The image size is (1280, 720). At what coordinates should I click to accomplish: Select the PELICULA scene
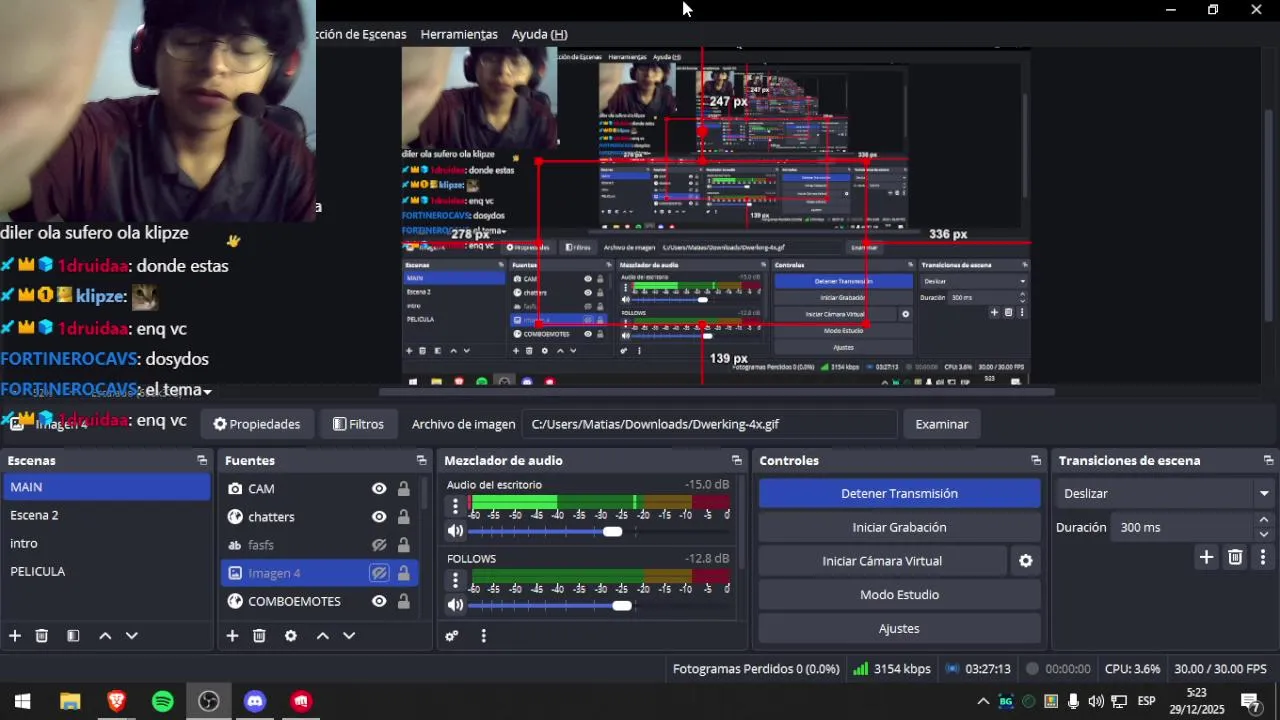click(106, 571)
